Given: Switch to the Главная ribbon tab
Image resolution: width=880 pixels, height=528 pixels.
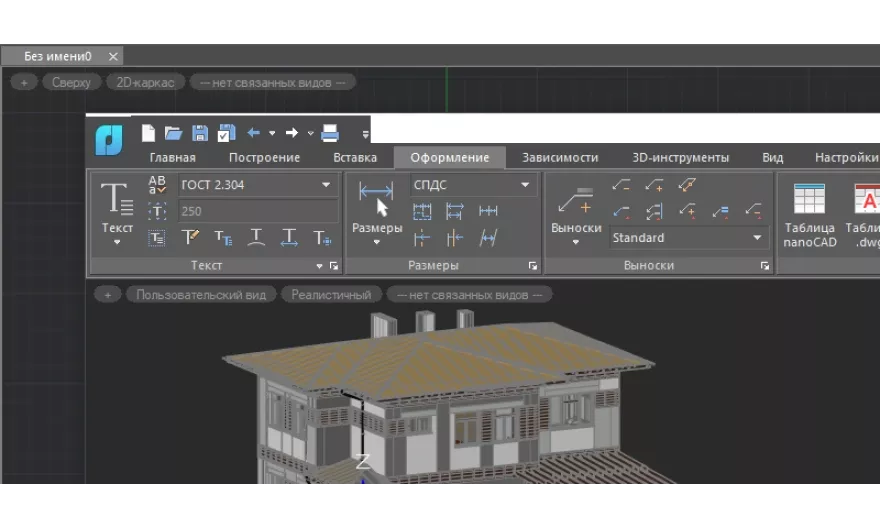Looking at the screenshot, I should [x=172, y=157].
